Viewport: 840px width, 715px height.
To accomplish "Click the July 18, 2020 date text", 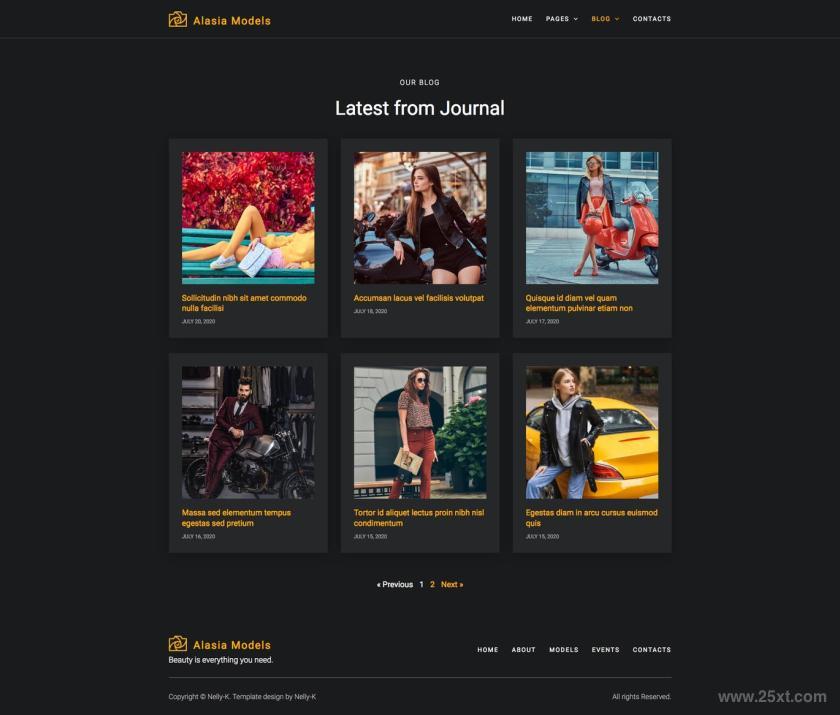I will point(370,311).
